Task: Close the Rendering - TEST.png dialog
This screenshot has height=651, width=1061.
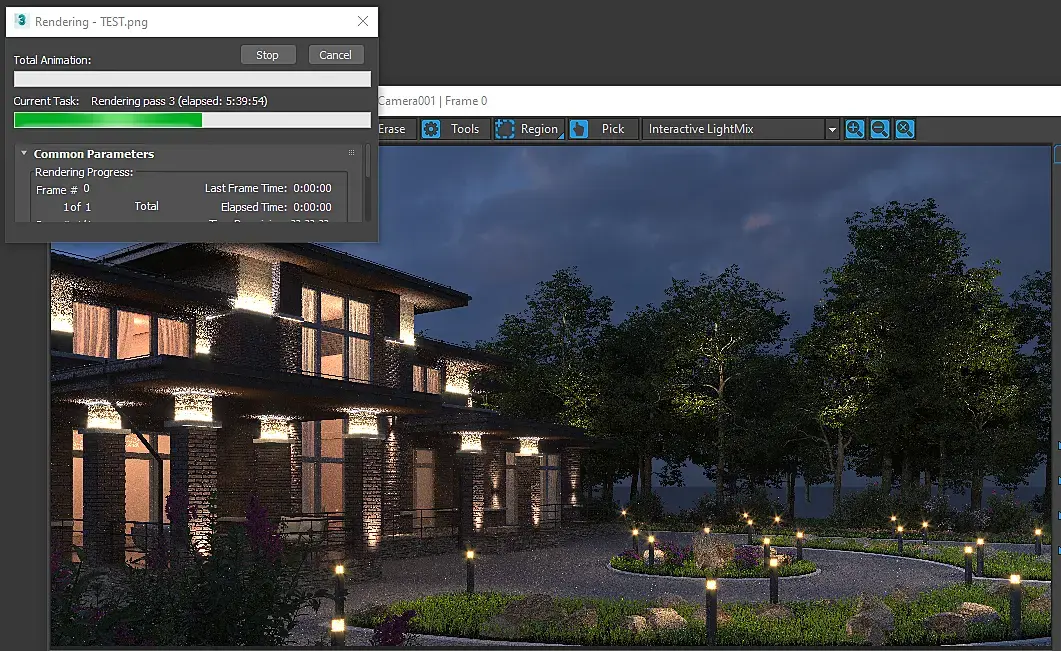Action: pos(363,21)
